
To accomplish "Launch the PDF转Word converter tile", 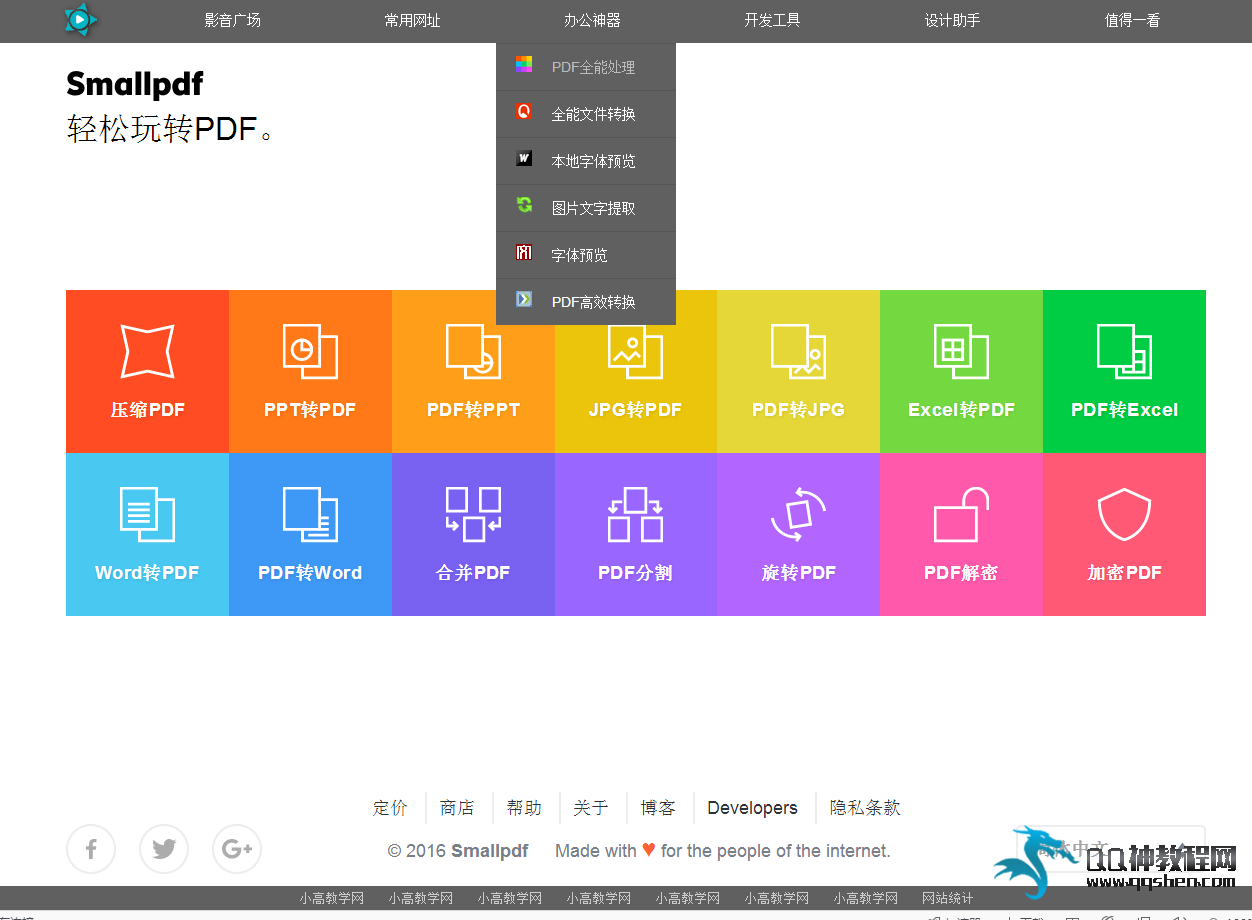I will (310, 534).
